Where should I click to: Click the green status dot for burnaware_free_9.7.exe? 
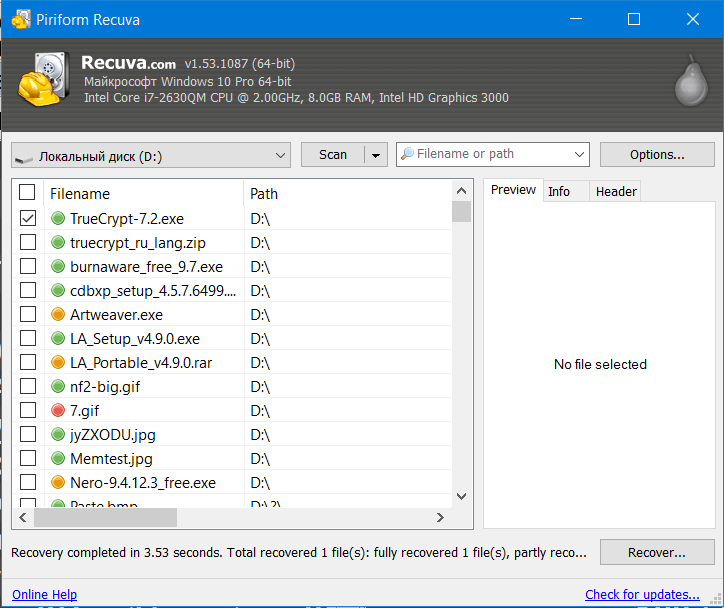pyautogui.click(x=58, y=266)
